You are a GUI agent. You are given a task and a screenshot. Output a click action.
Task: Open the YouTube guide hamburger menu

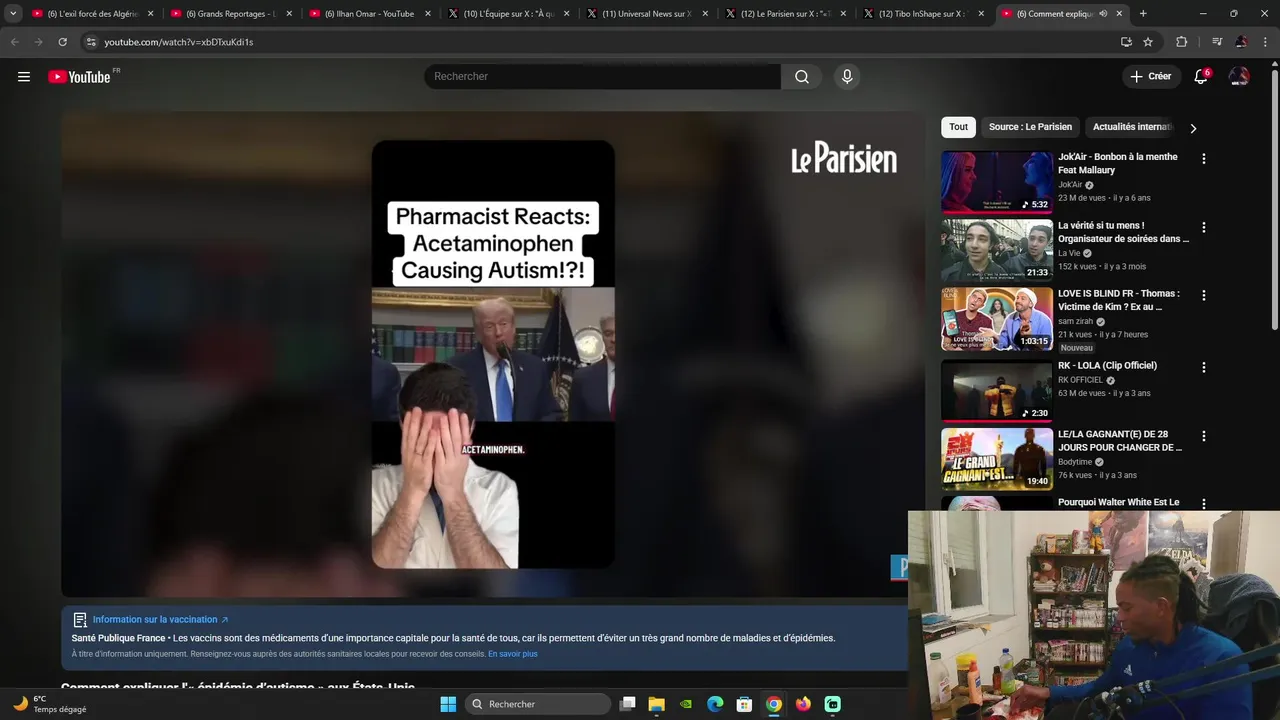[24, 77]
